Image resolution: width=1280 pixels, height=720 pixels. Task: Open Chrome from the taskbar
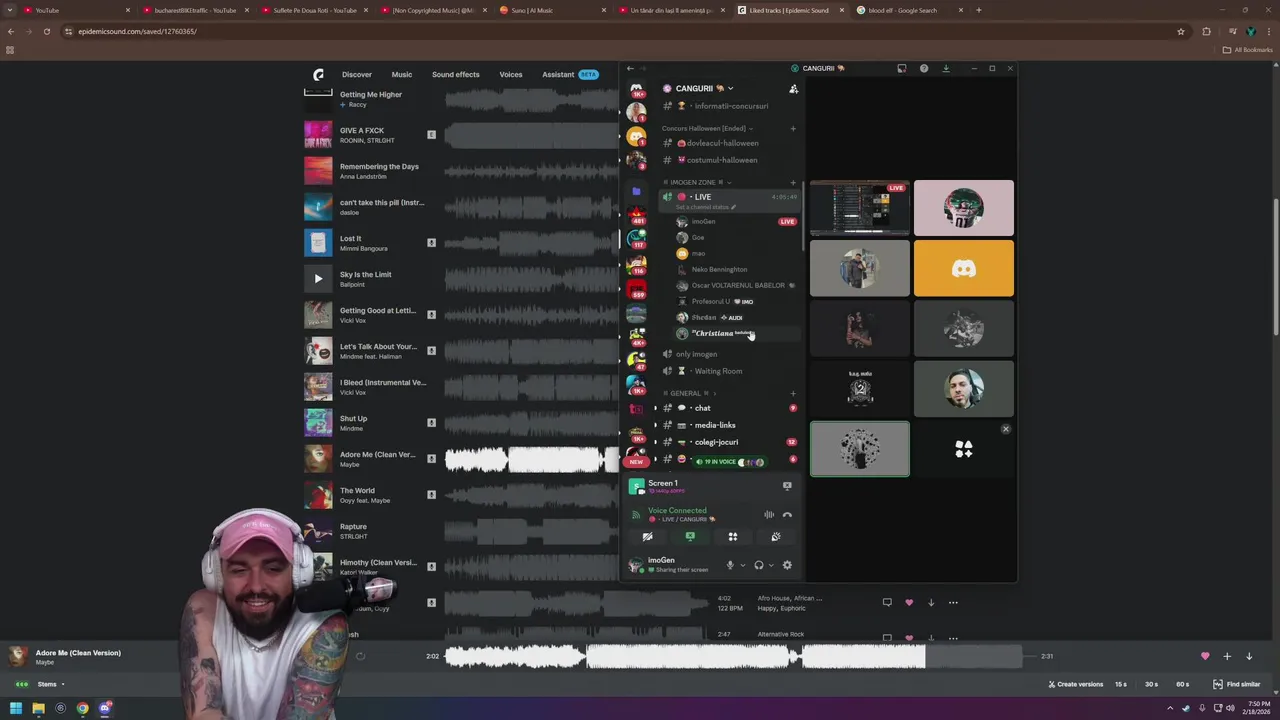coord(82,708)
